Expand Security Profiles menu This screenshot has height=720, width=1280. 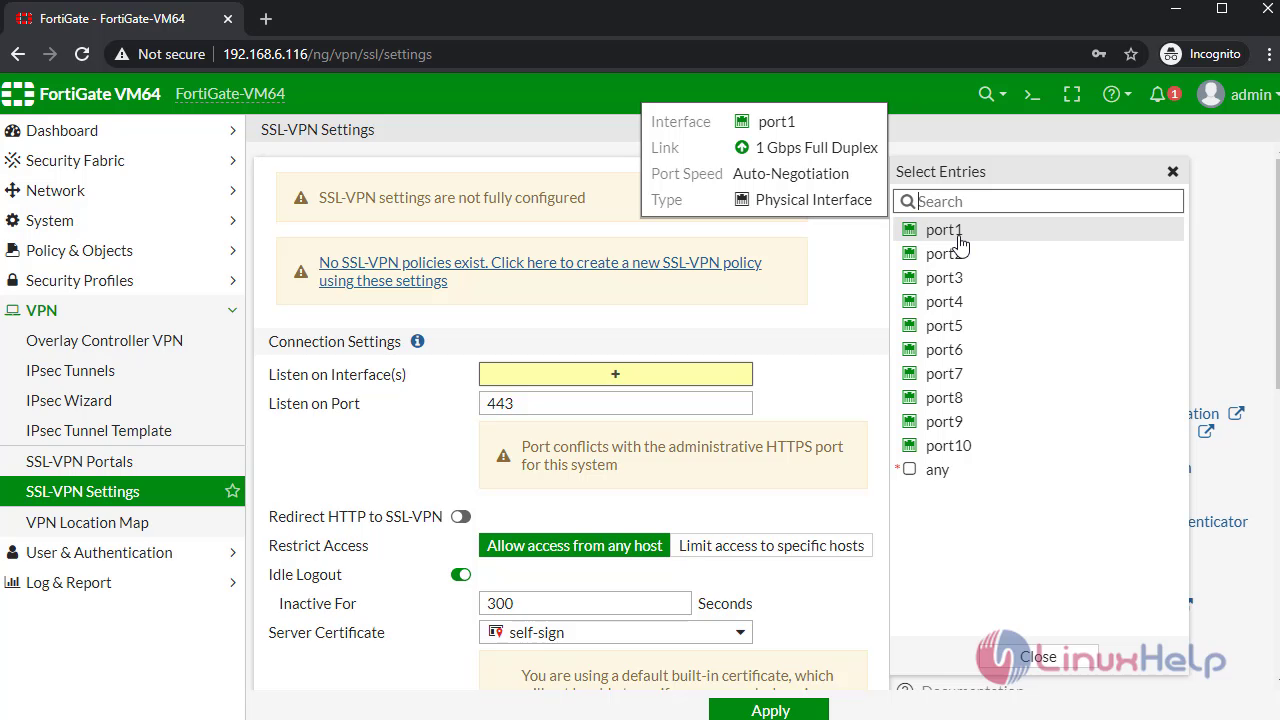[122, 281]
